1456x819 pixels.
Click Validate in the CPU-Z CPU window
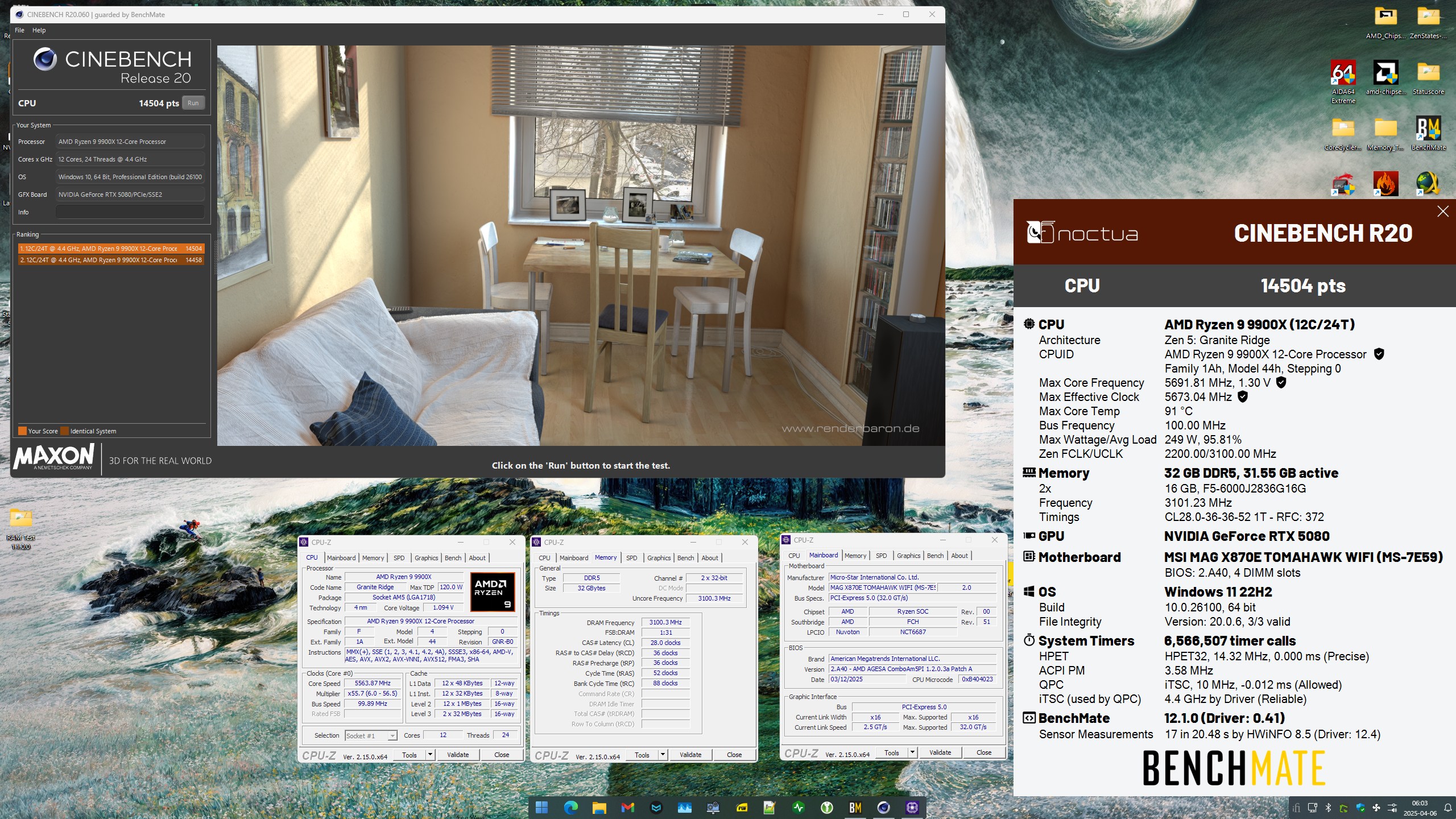[x=458, y=755]
